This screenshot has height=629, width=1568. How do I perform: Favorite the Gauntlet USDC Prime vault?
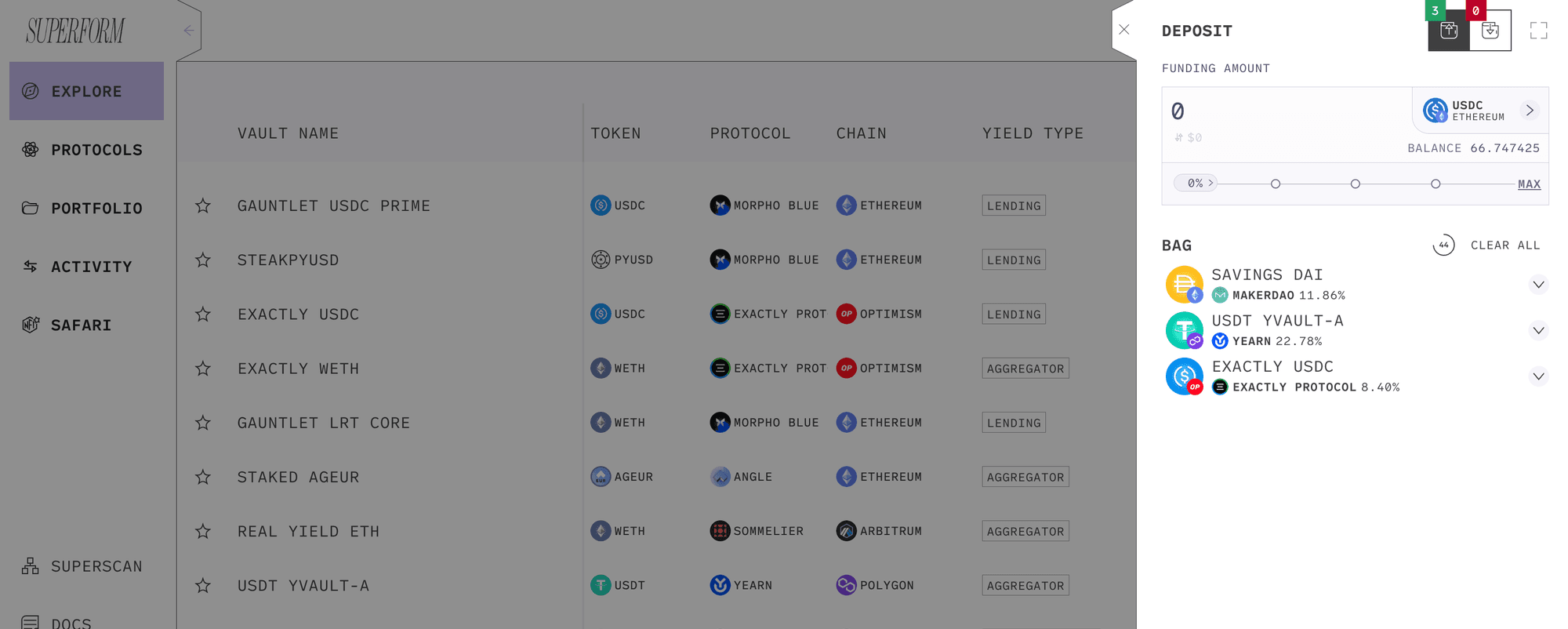coord(203,205)
